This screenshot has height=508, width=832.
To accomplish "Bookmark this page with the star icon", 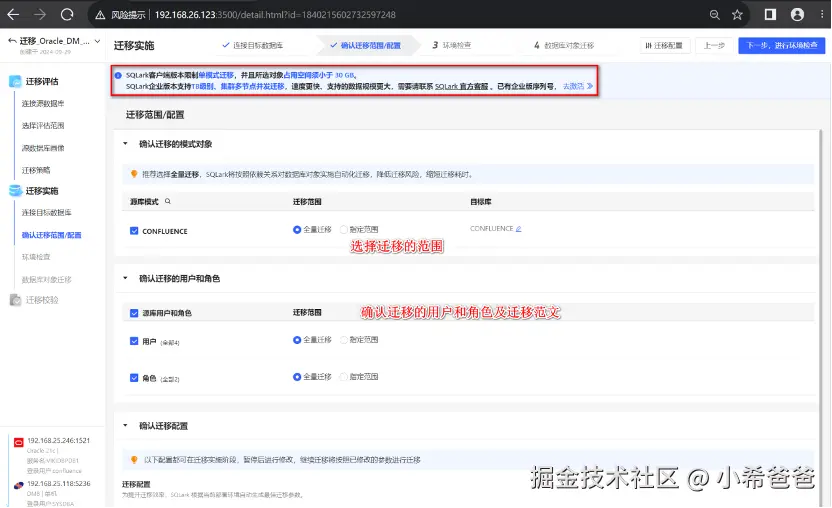I will click(737, 15).
